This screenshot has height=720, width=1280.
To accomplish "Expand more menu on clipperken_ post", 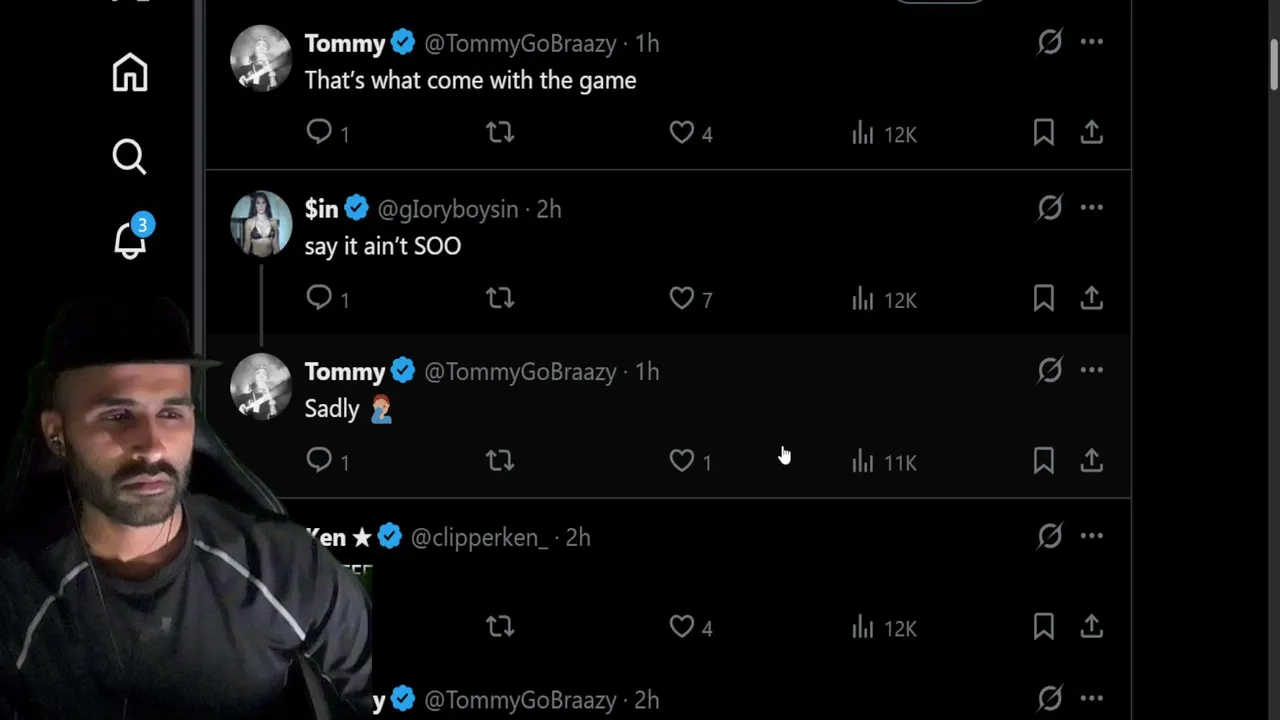I will [x=1092, y=536].
